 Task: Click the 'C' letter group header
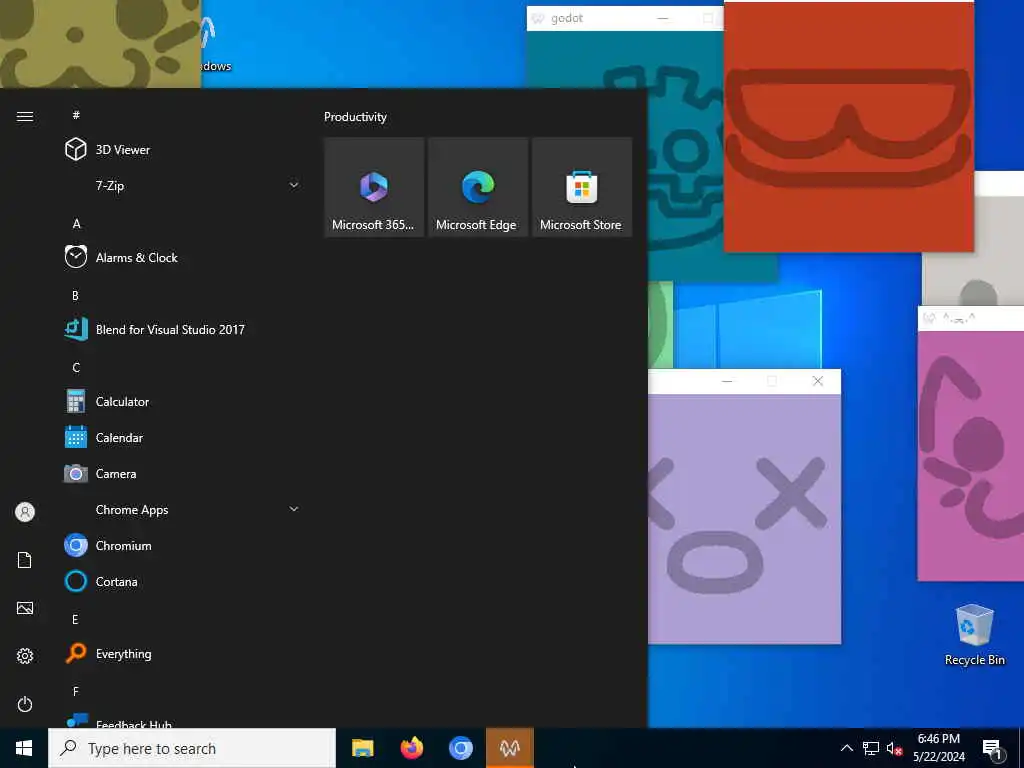pos(76,368)
